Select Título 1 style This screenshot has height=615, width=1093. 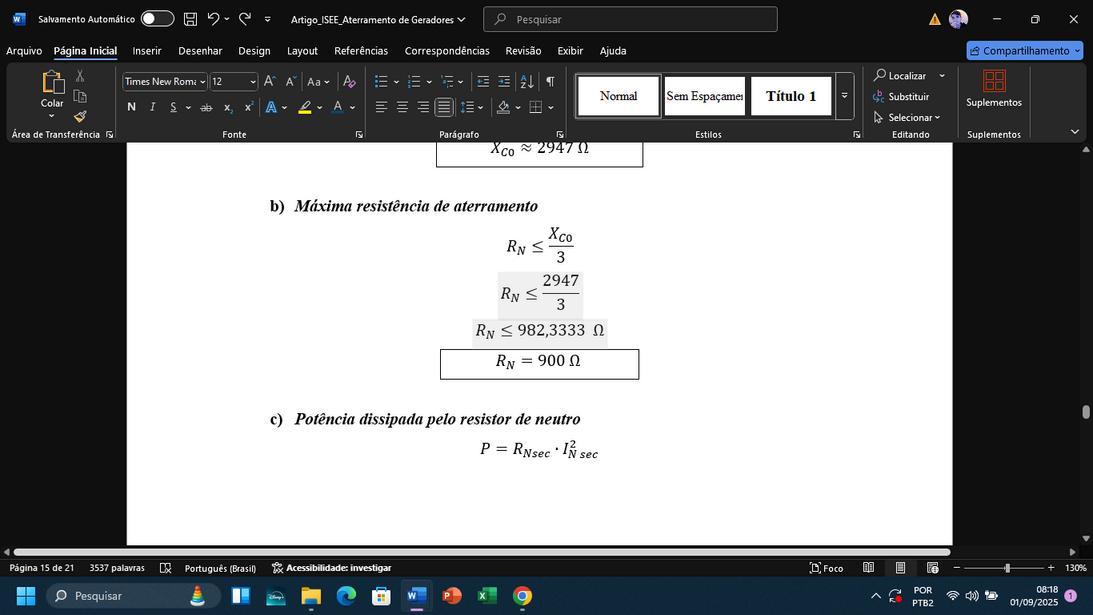click(x=790, y=96)
